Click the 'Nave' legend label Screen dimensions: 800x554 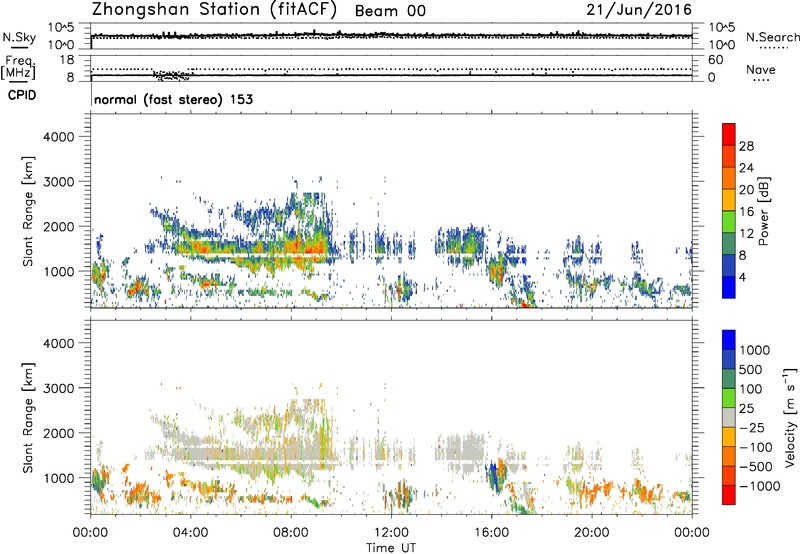point(761,70)
